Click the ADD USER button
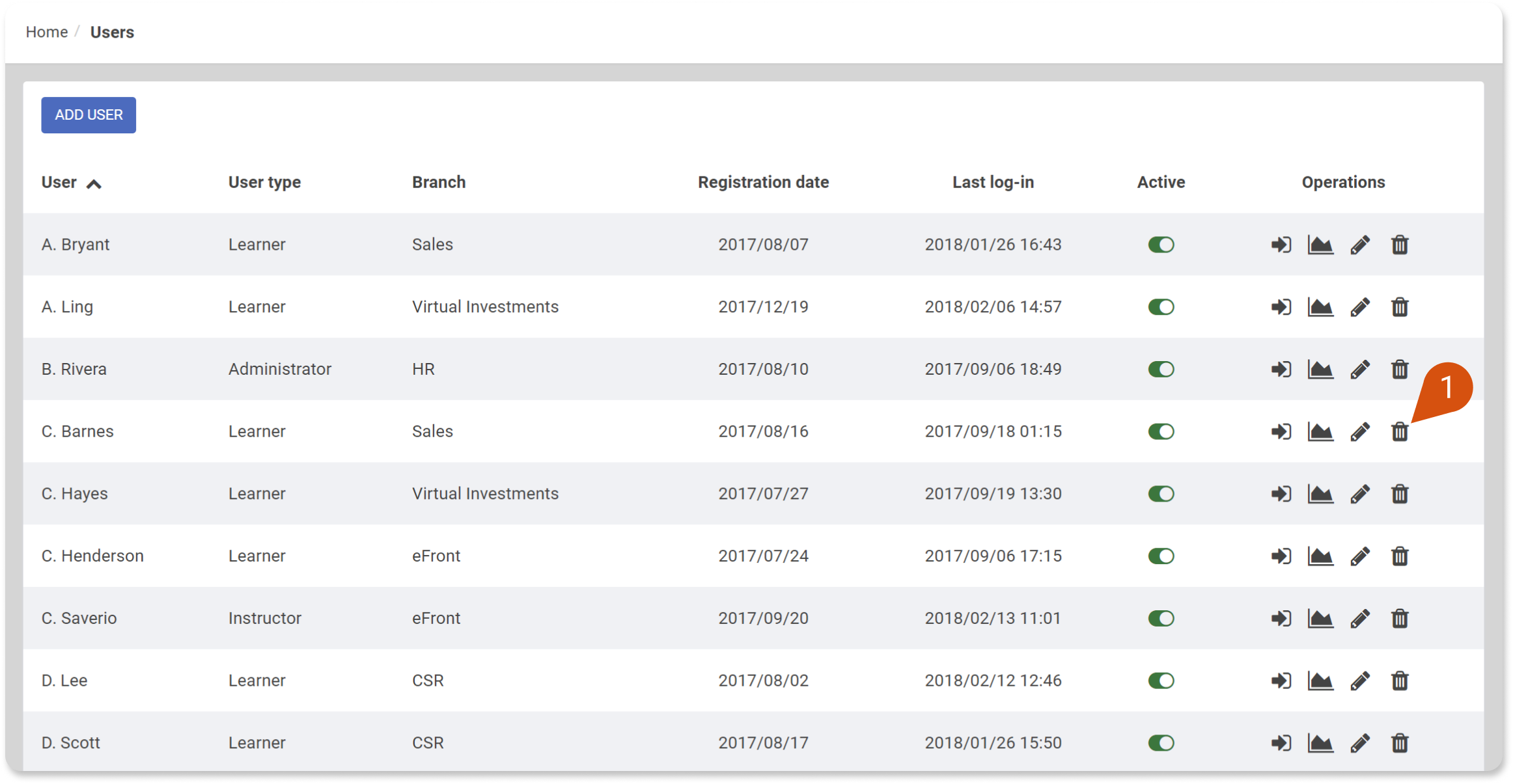 pyautogui.click(x=89, y=115)
